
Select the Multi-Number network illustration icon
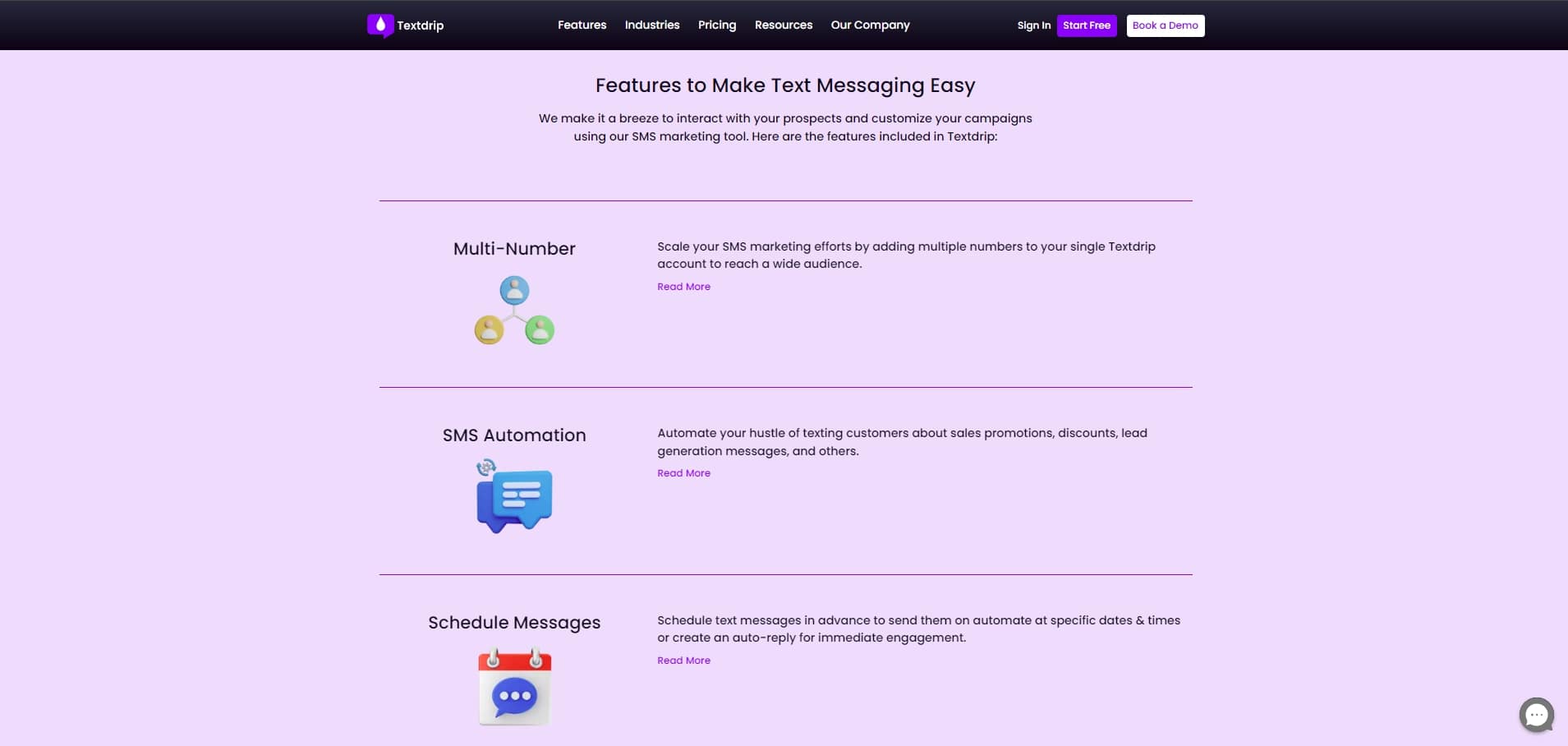(x=514, y=311)
